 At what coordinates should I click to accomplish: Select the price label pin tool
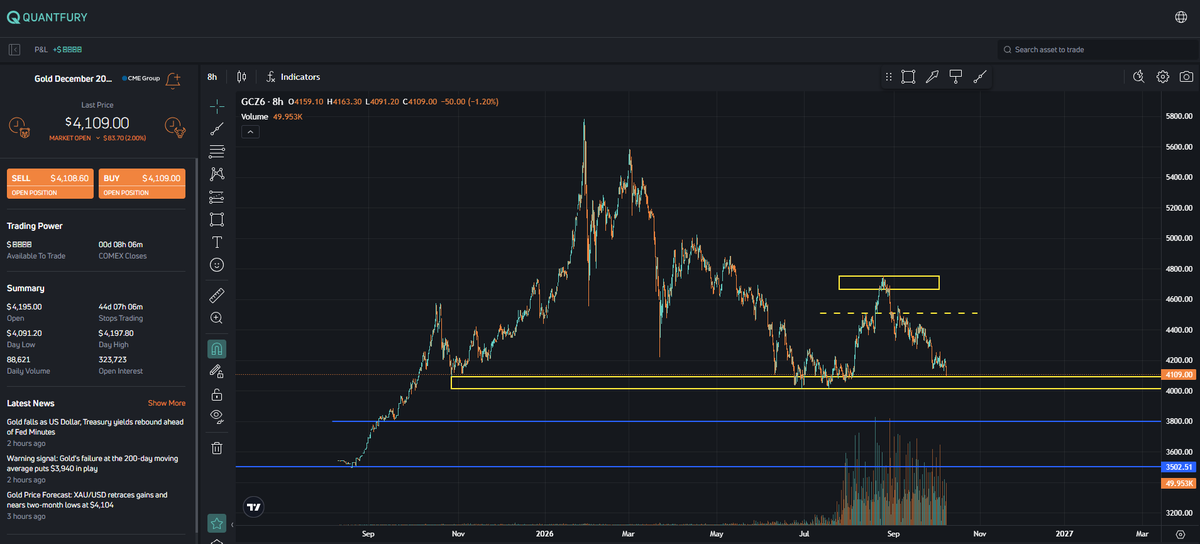click(x=956, y=76)
